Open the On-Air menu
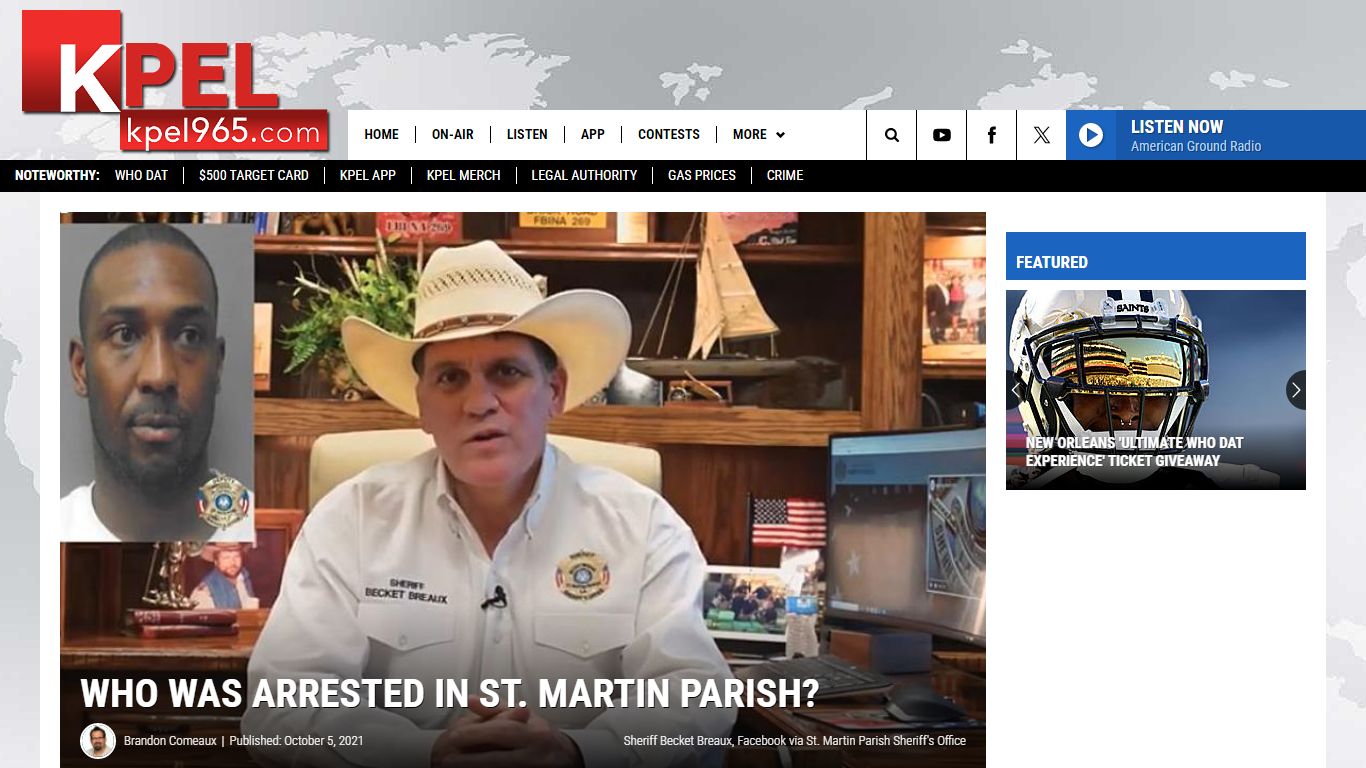This screenshot has height=768, width=1366. coord(453,134)
